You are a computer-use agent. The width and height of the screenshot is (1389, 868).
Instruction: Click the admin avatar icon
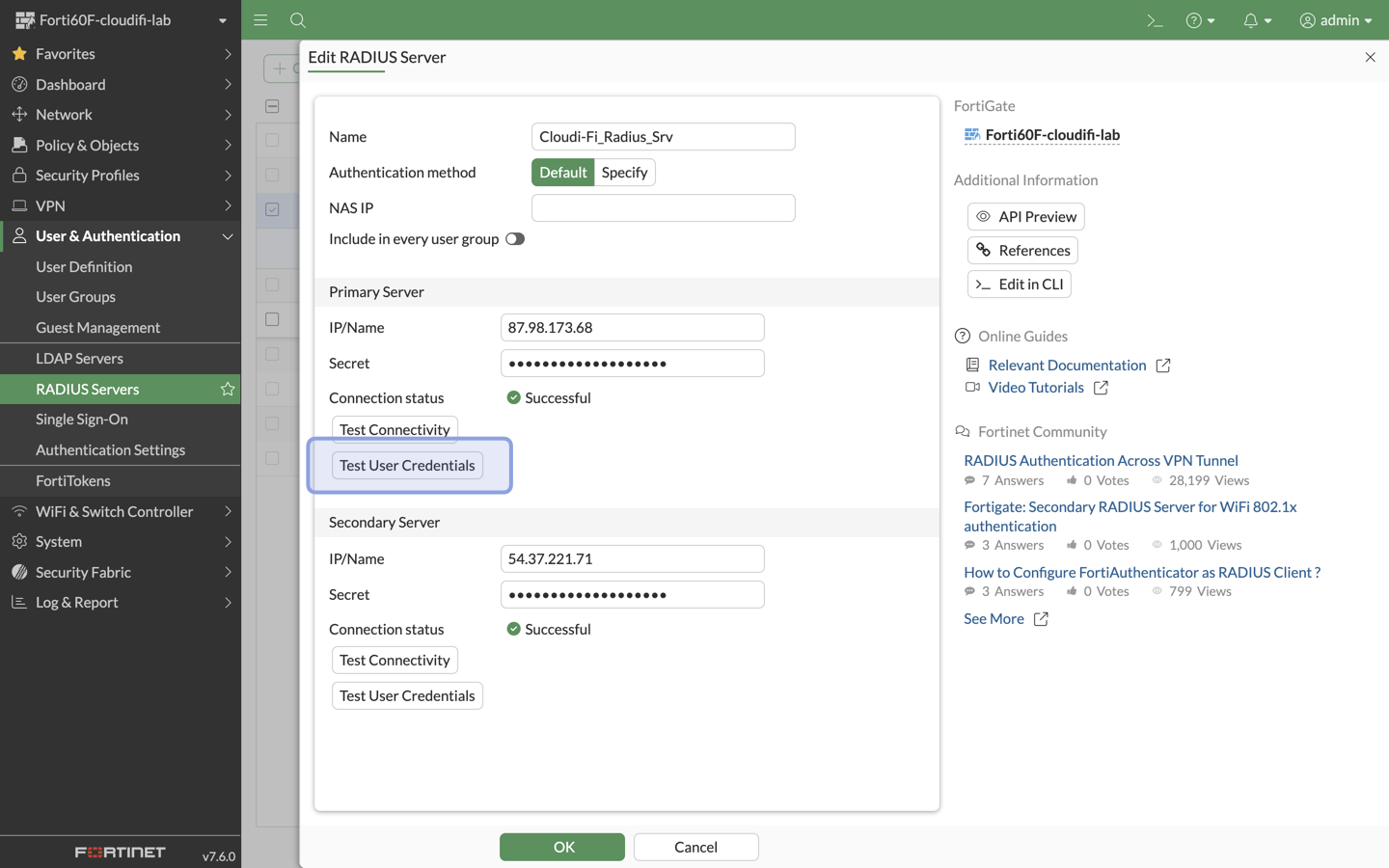[x=1307, y=19]
